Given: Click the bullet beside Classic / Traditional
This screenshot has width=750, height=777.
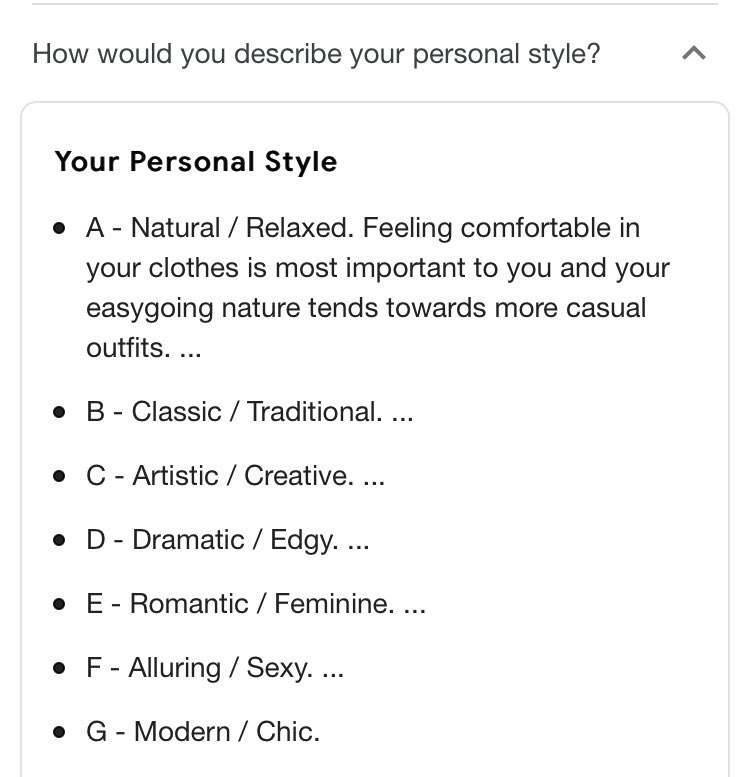Looking at the screenshot, I should pos(60,412).
